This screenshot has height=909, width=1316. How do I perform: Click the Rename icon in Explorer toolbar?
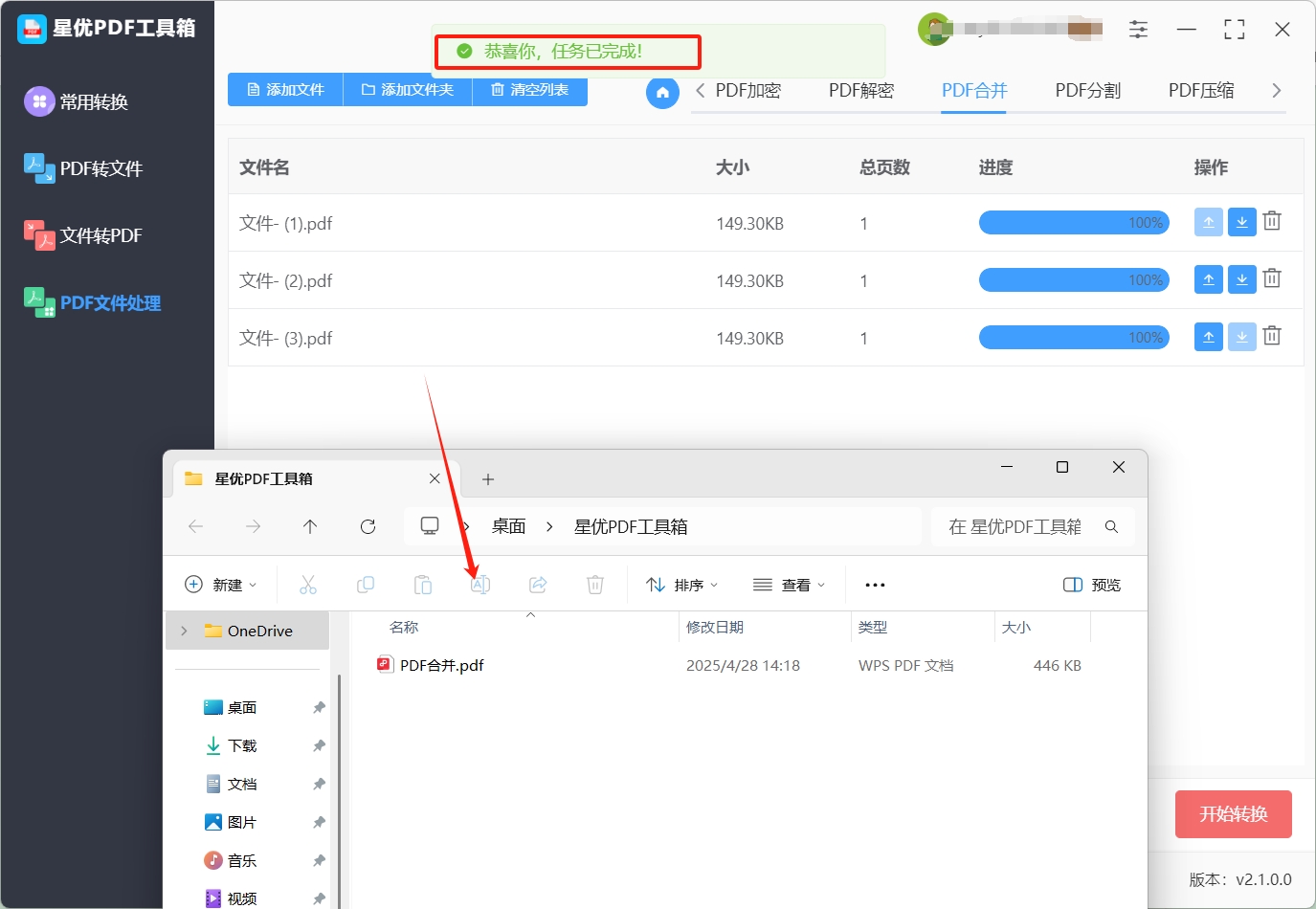(x=480, y=585)
